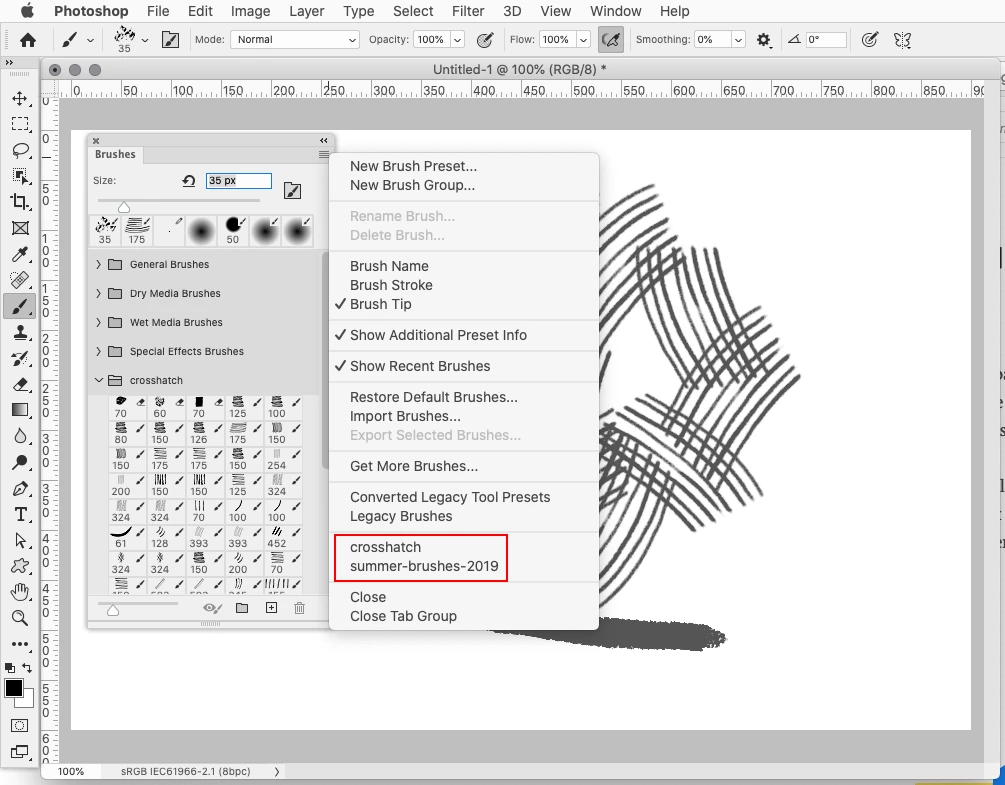
Task: Select the Path Selection tool
Action: [20, 540]
